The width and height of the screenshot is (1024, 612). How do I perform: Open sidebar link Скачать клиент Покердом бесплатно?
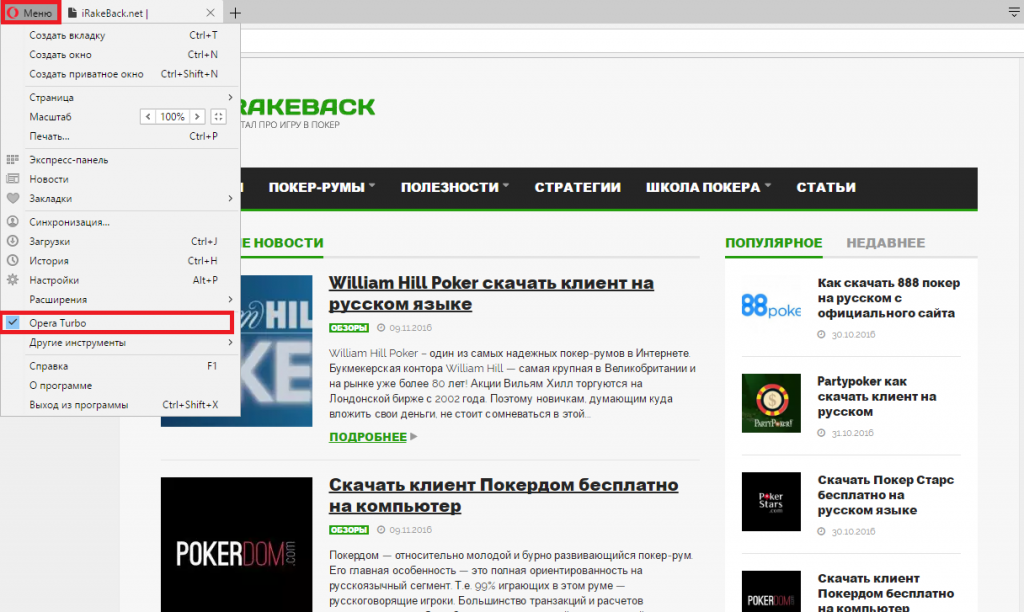click(x=886, y=593)
